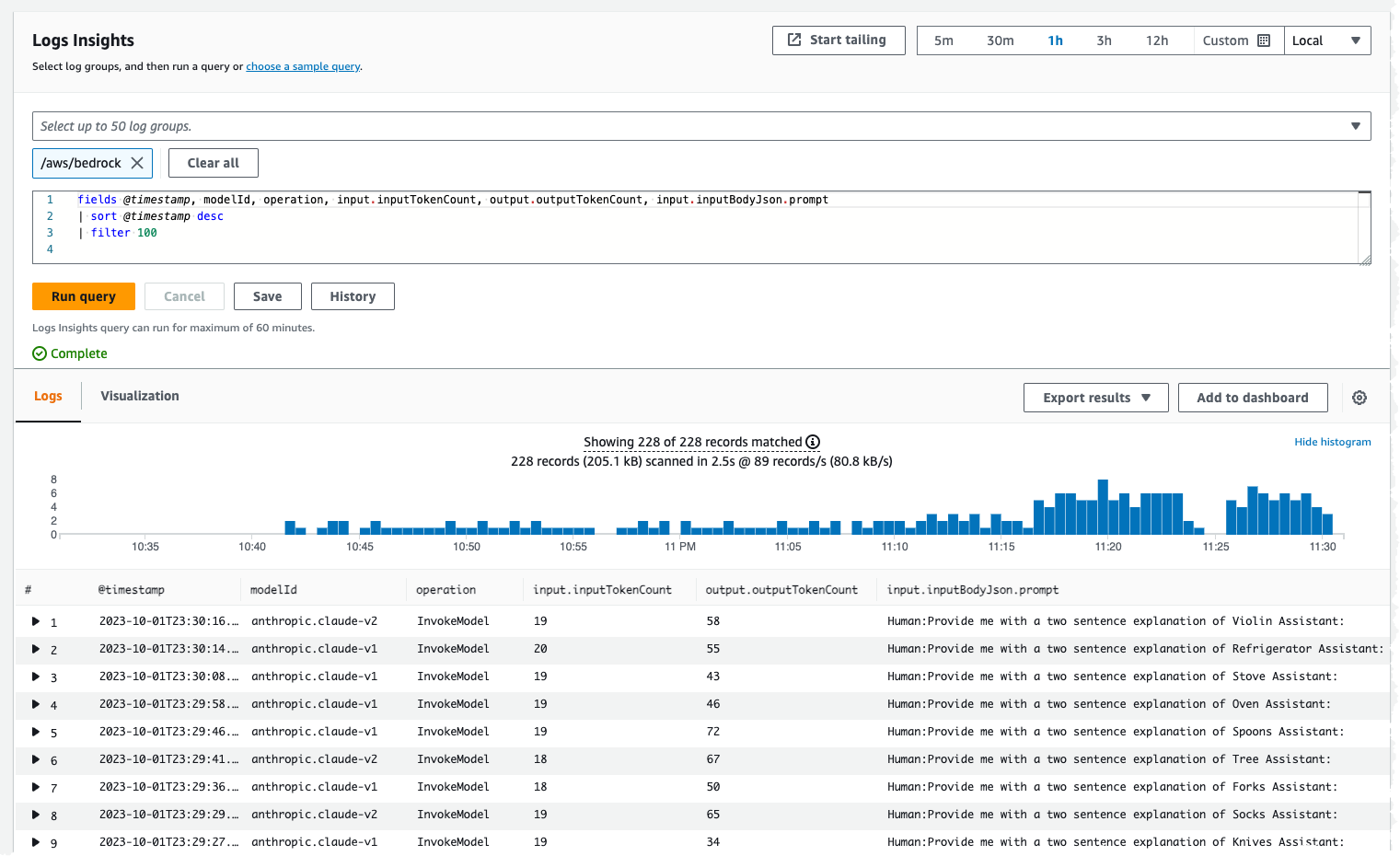Open the query History

[x=353, y=296]
